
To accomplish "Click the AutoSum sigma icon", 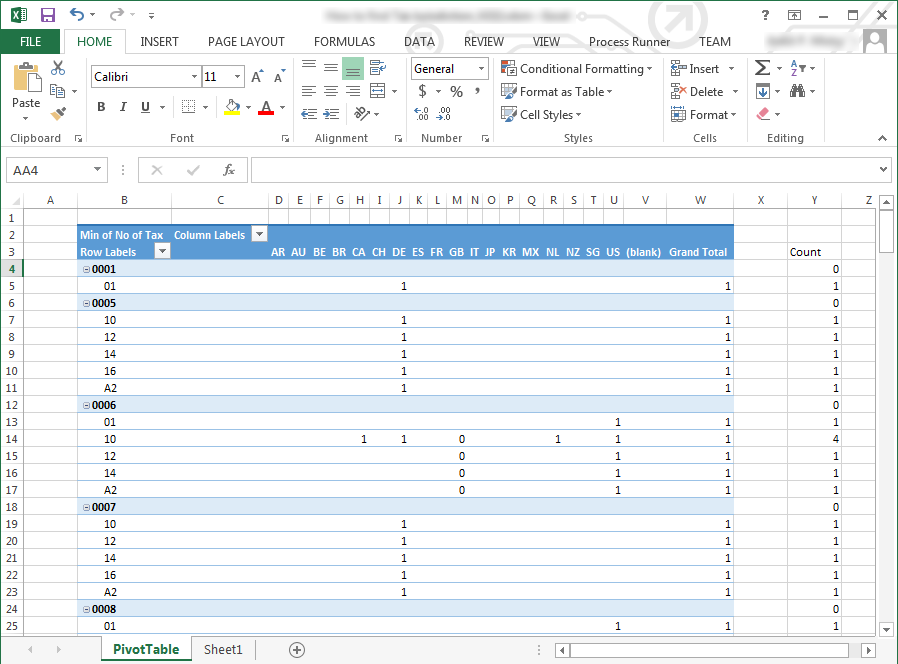I will click(762, 68).
